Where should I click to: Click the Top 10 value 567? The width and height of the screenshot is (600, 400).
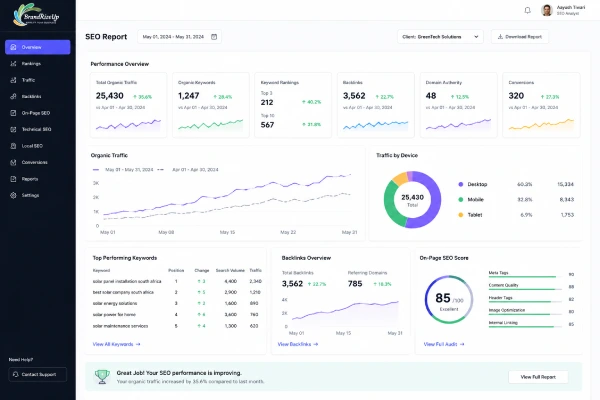click(x=267, y=125)
